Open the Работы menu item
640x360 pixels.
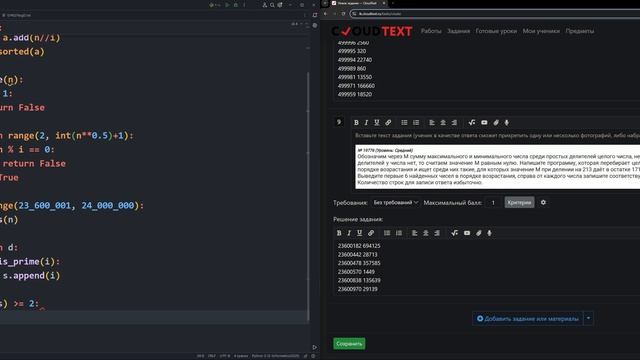click(x=431, y=31)
